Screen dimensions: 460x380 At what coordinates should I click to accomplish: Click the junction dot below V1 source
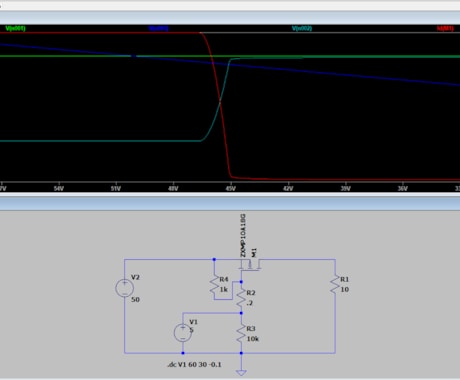(183, 353)
